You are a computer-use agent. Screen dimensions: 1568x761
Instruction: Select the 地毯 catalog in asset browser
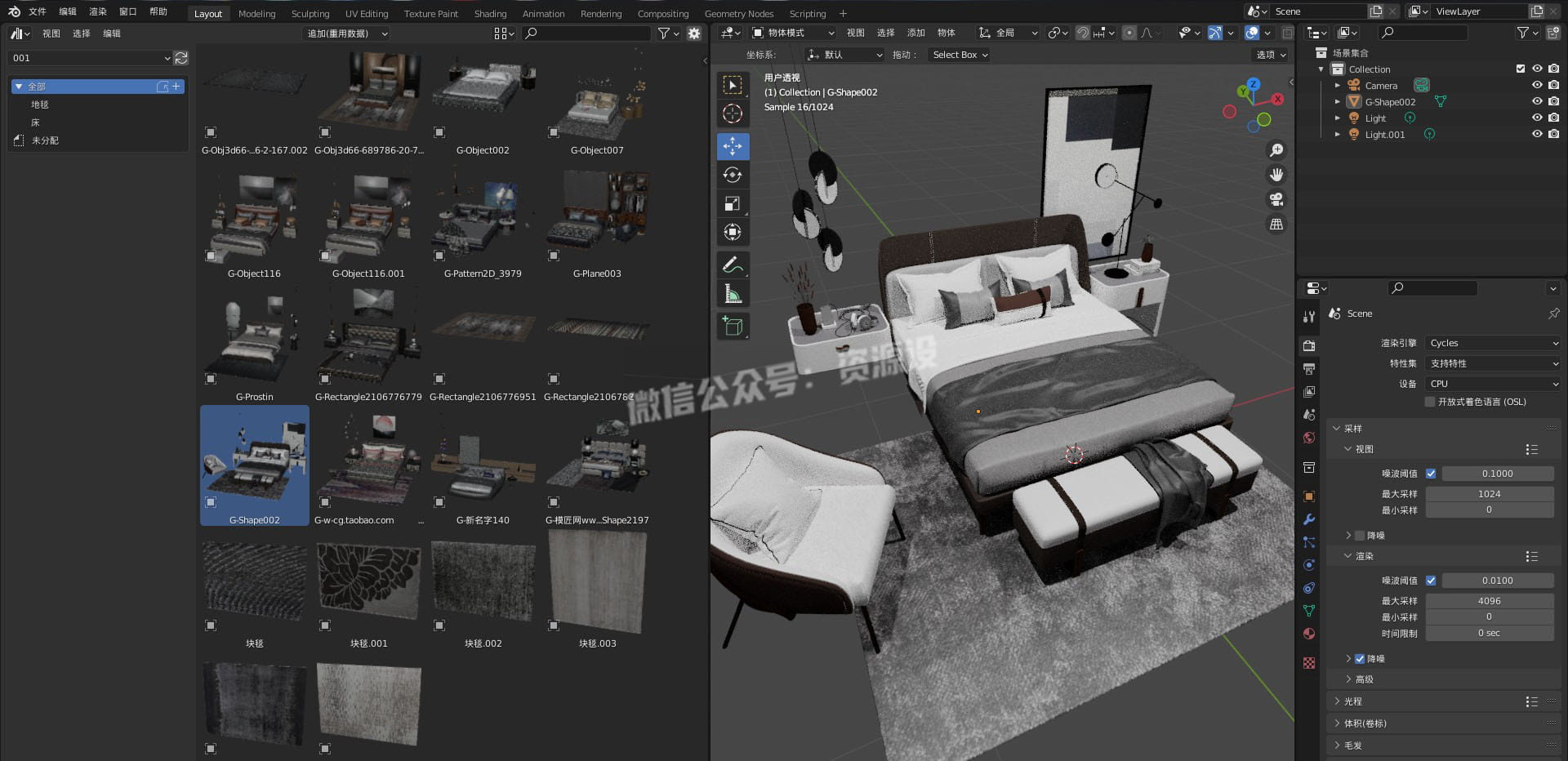40,105
